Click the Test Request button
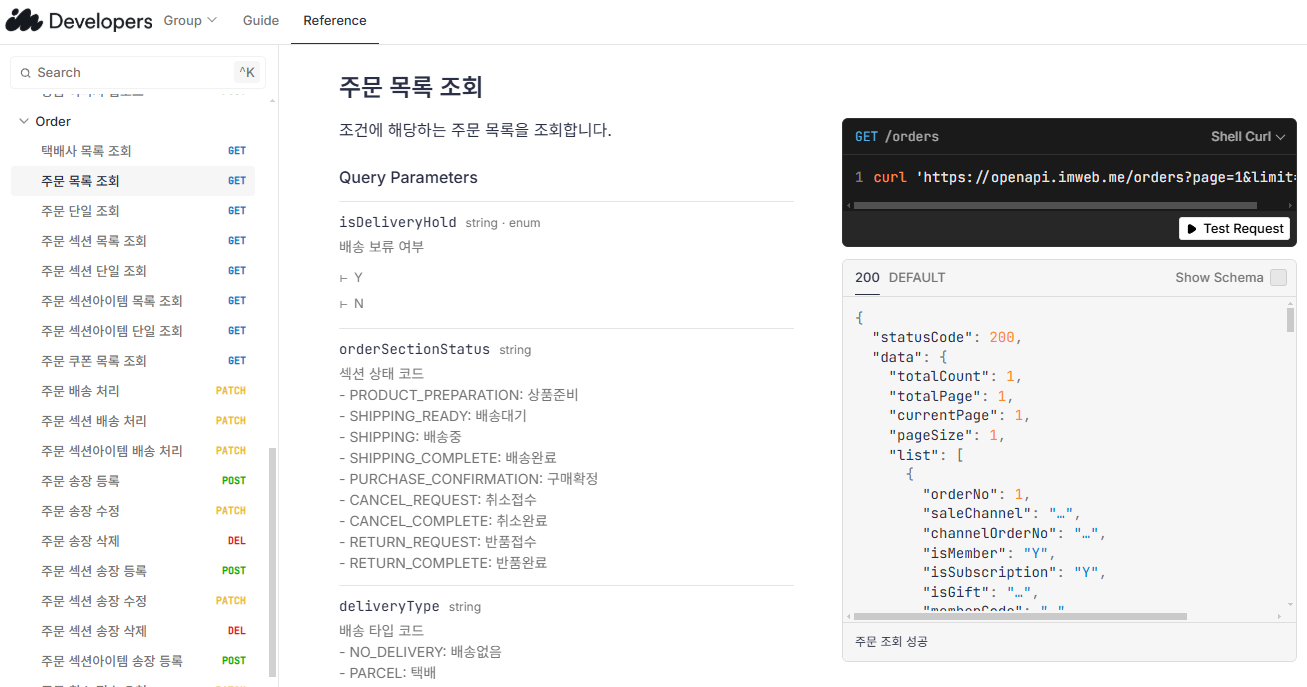This screenshot has width=1307, height=687. (x=1234, y=229)
